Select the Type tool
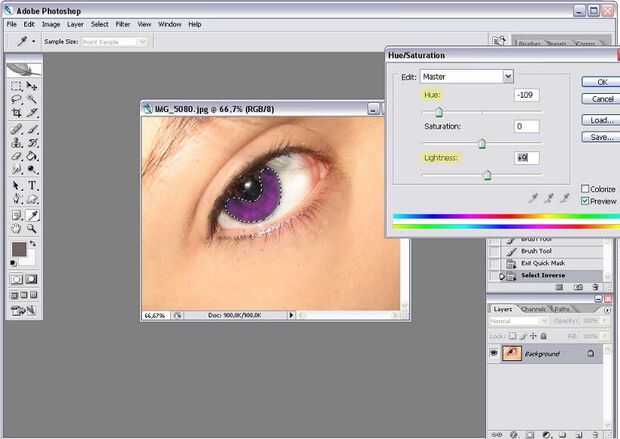 pyautogui.click(x=32, y=185)
